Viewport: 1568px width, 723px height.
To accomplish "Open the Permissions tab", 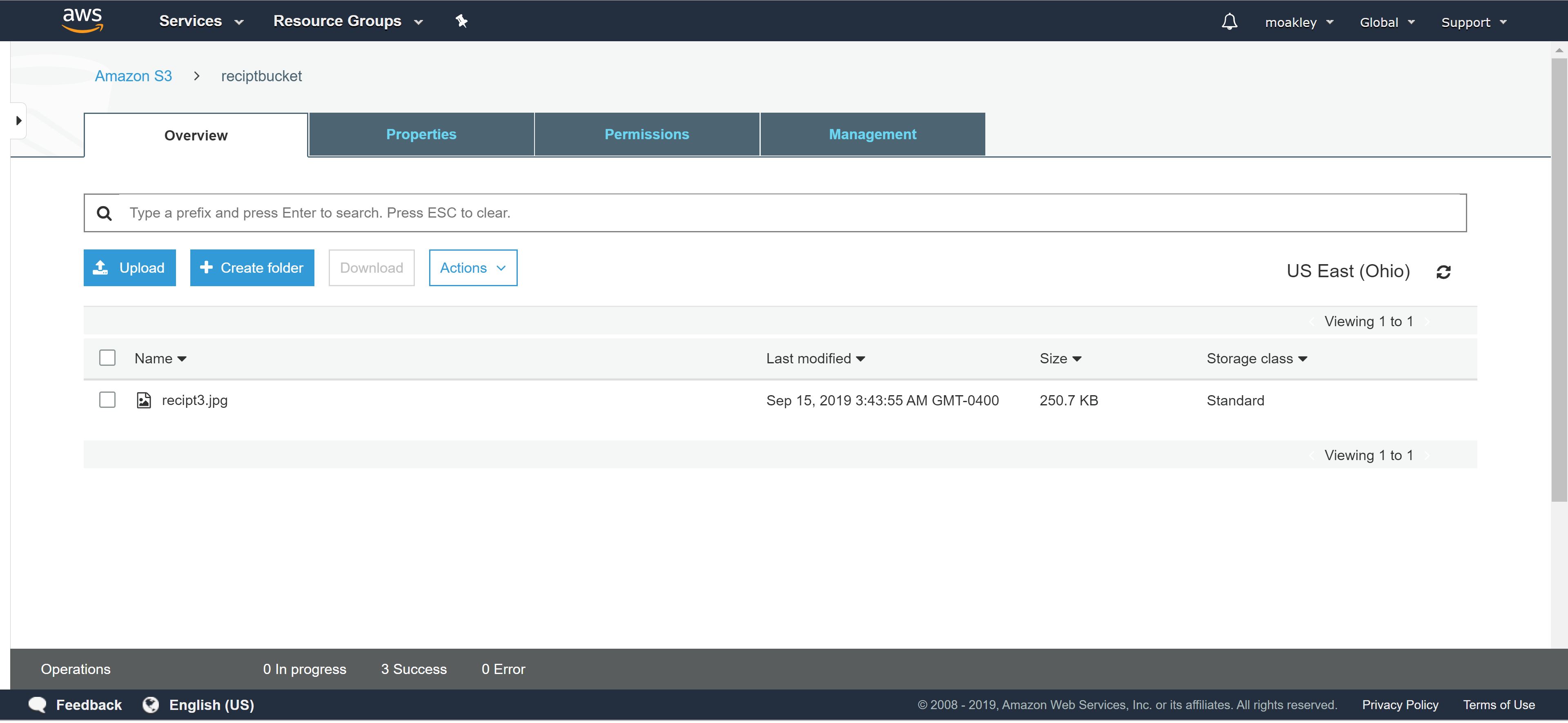I will coord(646,134).
